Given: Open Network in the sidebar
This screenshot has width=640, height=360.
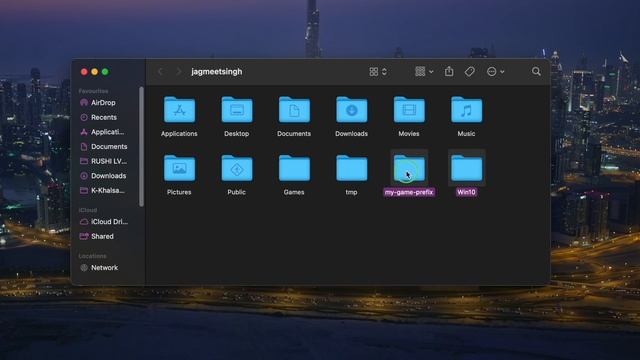Looking at the screenshot, I should 104,268.
